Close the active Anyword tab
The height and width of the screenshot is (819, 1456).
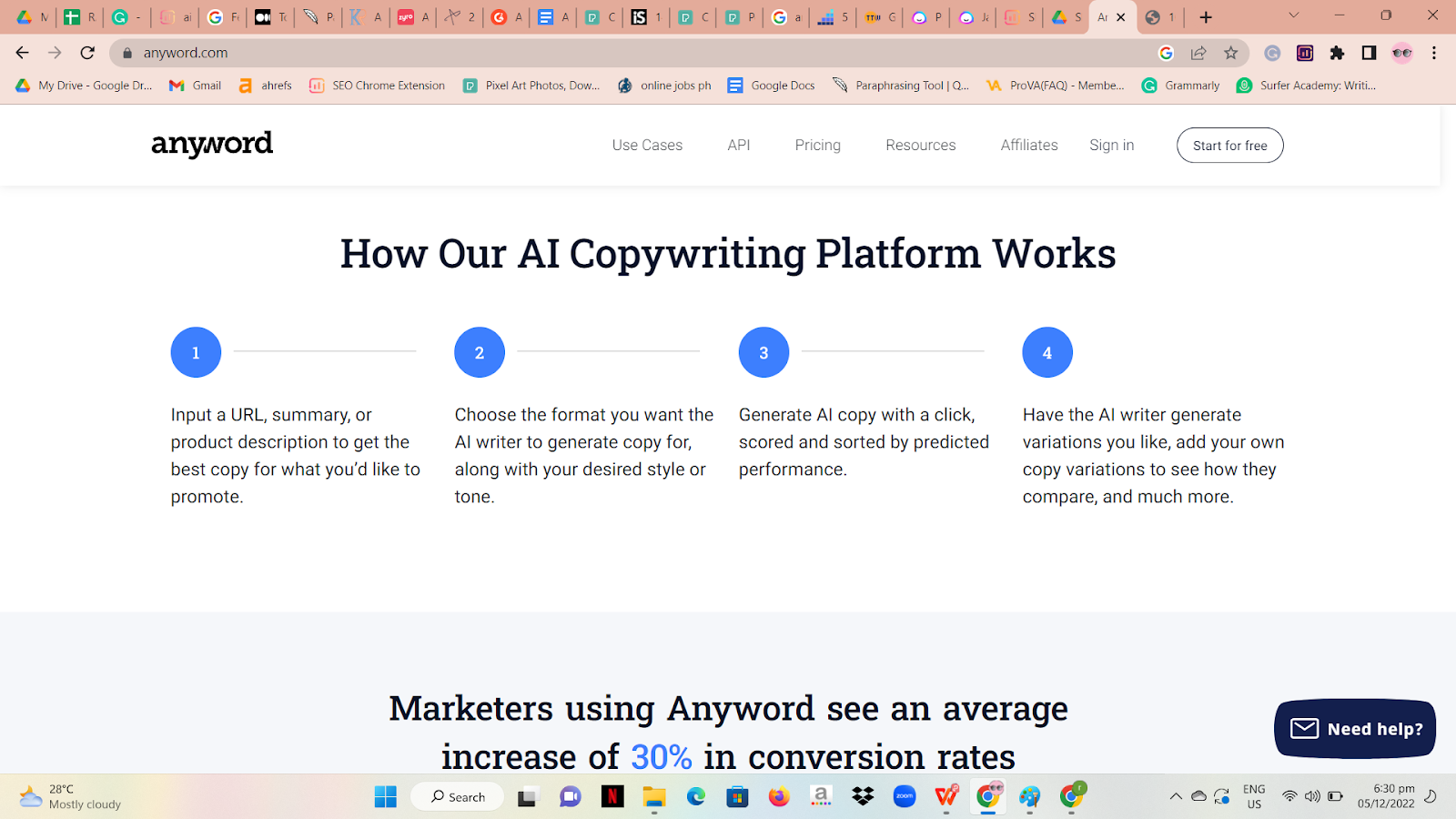pyautogui.click(x=1121, y=17)
